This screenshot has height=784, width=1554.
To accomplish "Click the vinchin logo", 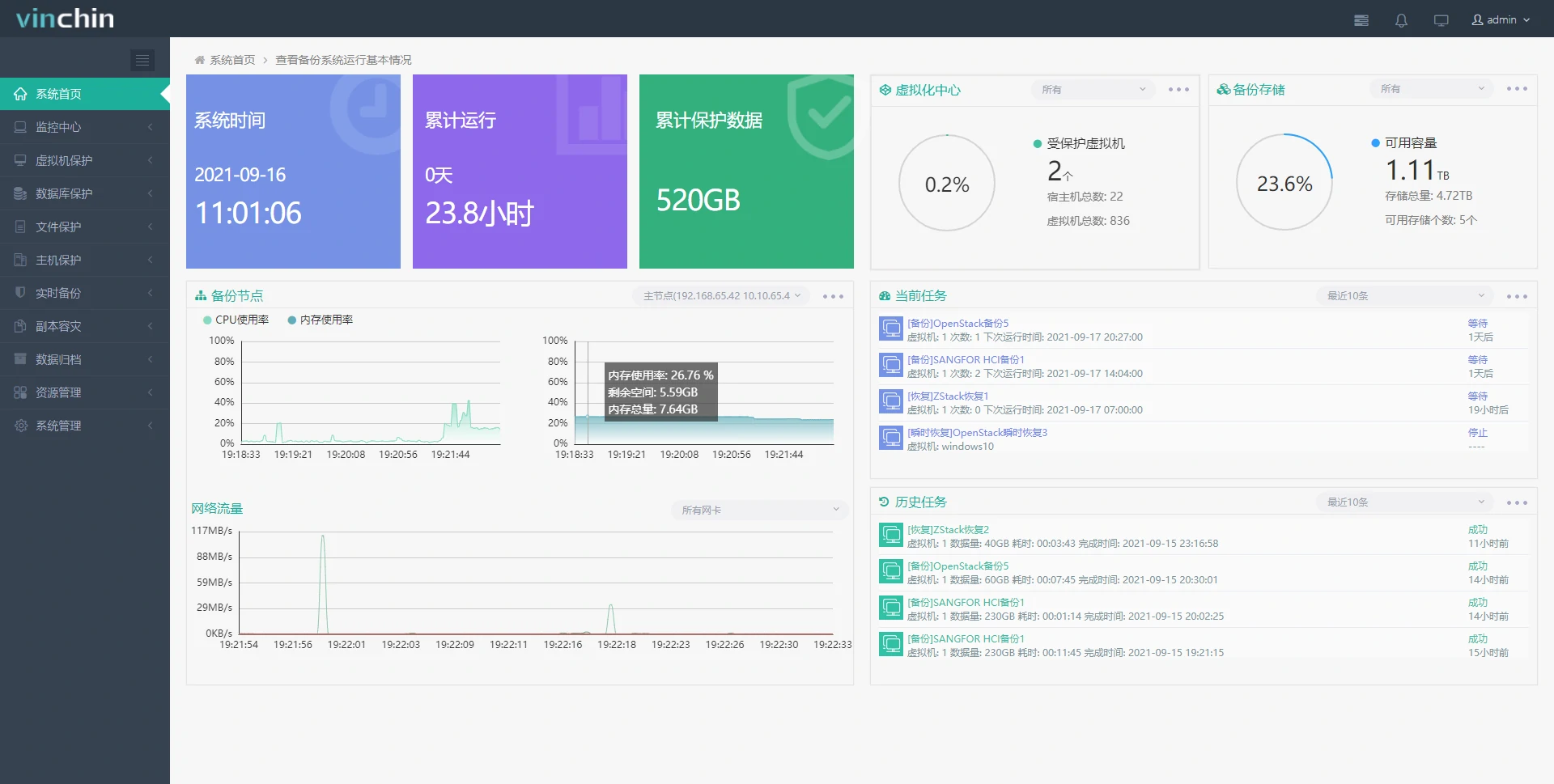I will (x=65, y=18).
